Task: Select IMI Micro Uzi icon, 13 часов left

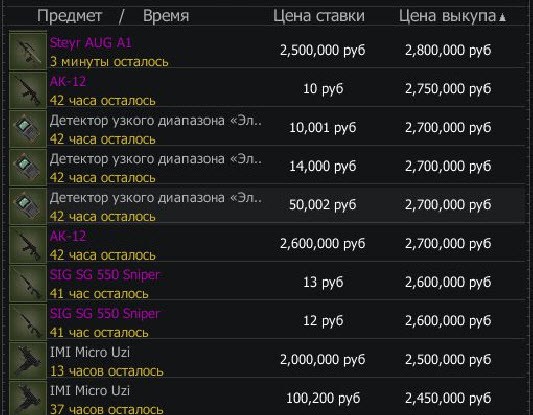Action: pyautogui.click(x=28, y=361)
